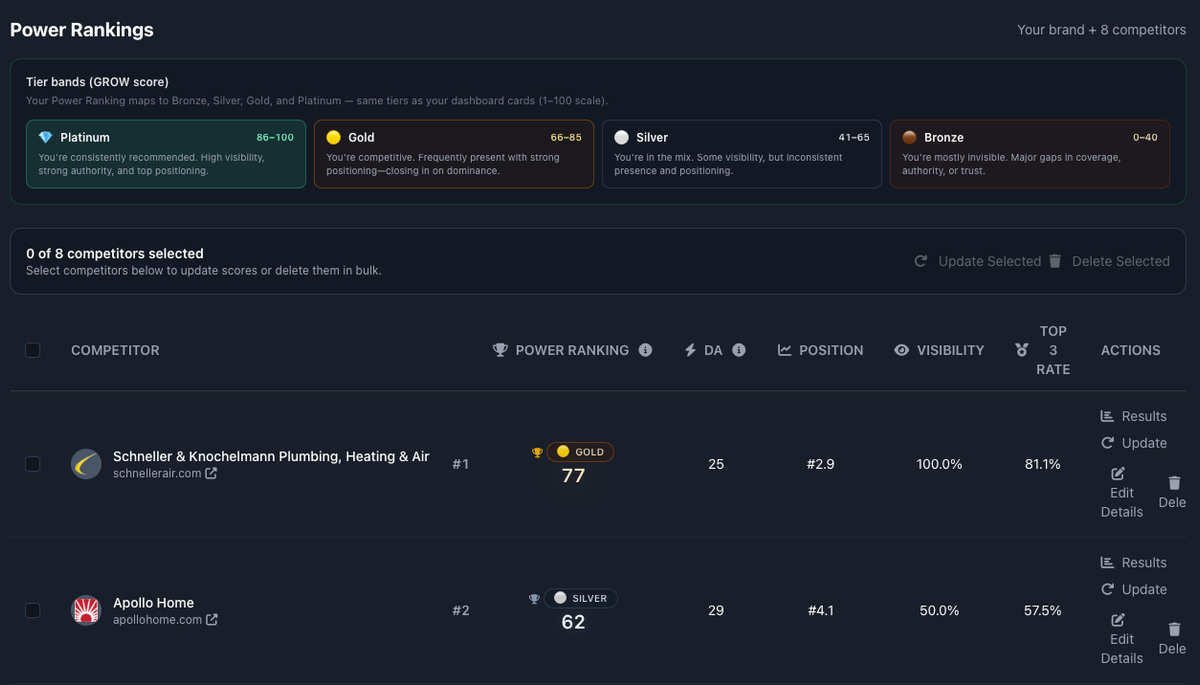Click the ACTIONS column header

[1131, 350]
